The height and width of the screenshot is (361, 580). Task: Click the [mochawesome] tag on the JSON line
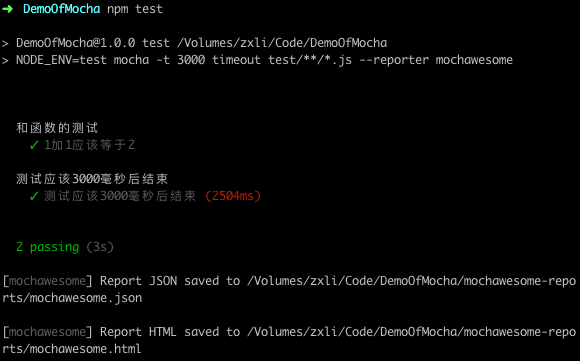[47, 281]
